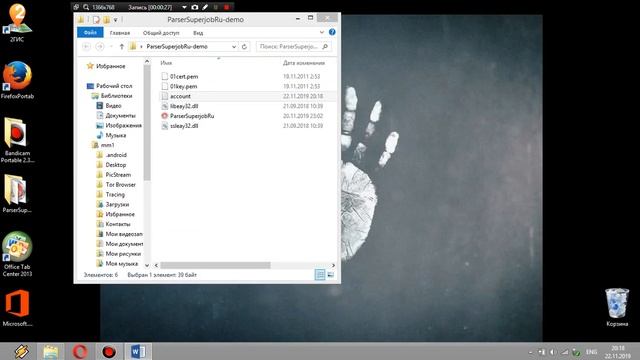Click the New folder quick access icon
This screenshot has height=360, width=640.
(x=107, y=20)
